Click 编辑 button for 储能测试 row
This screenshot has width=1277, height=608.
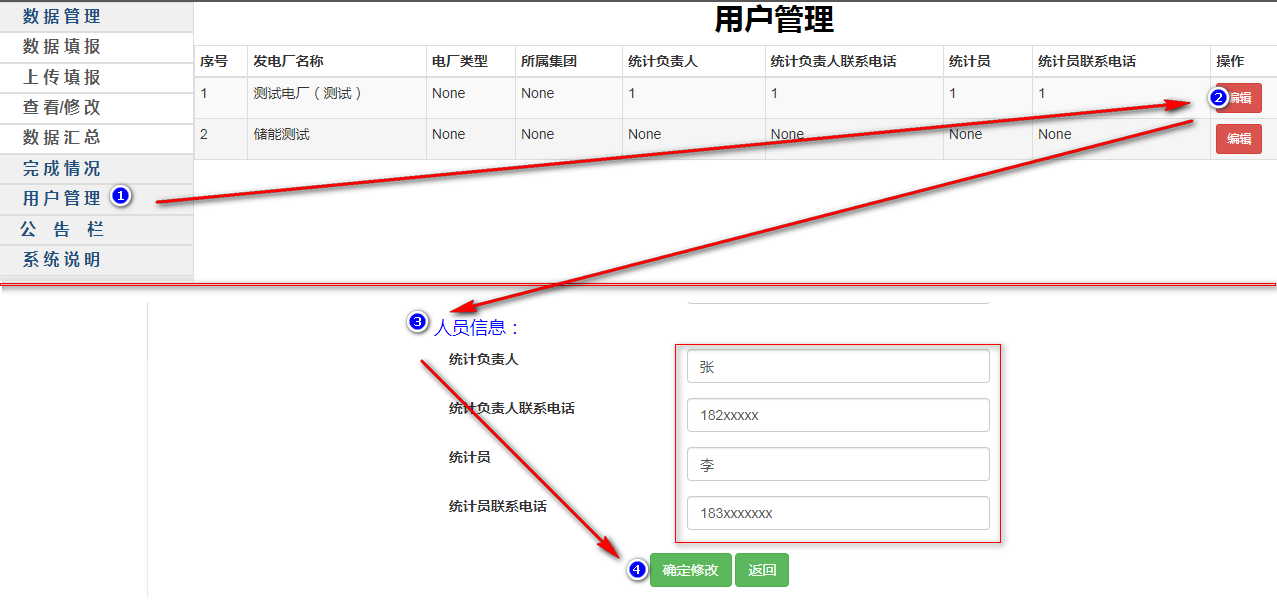click(1238, 139)
